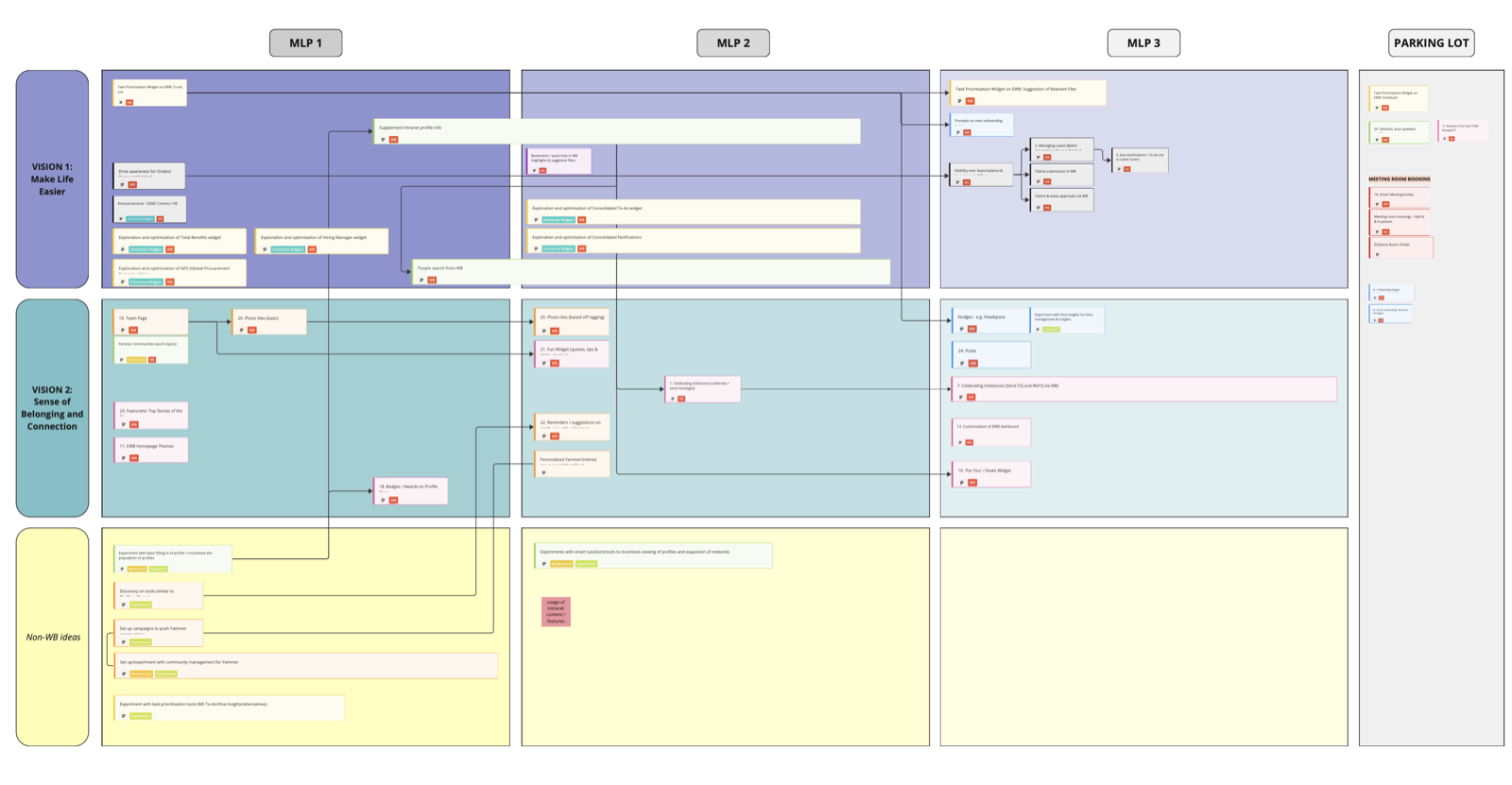
Task: Click WB tag on Bookmarks / quick links card
Action: (542, 170)
